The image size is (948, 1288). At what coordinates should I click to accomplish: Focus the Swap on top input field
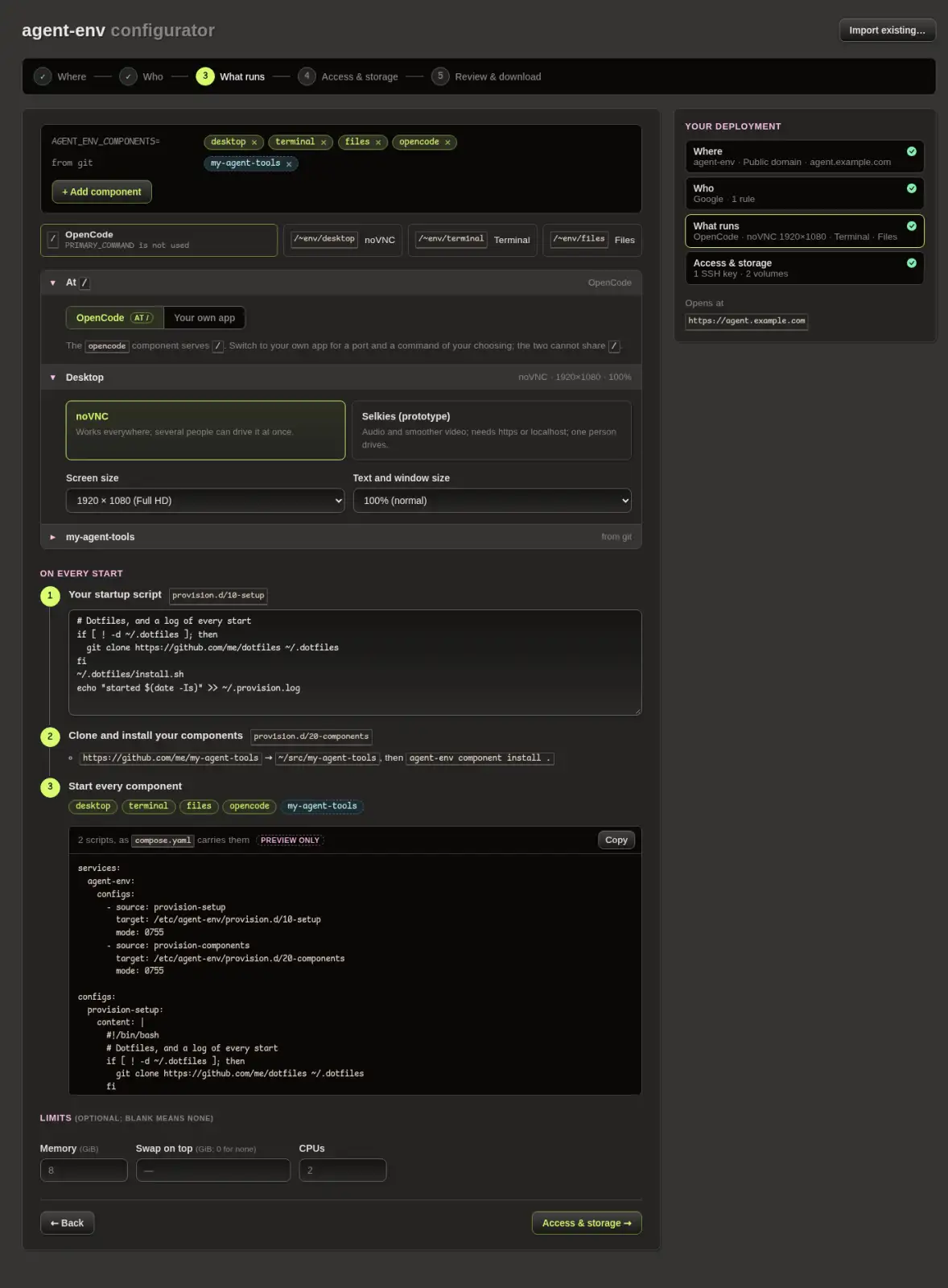(x=213, y=1170)
